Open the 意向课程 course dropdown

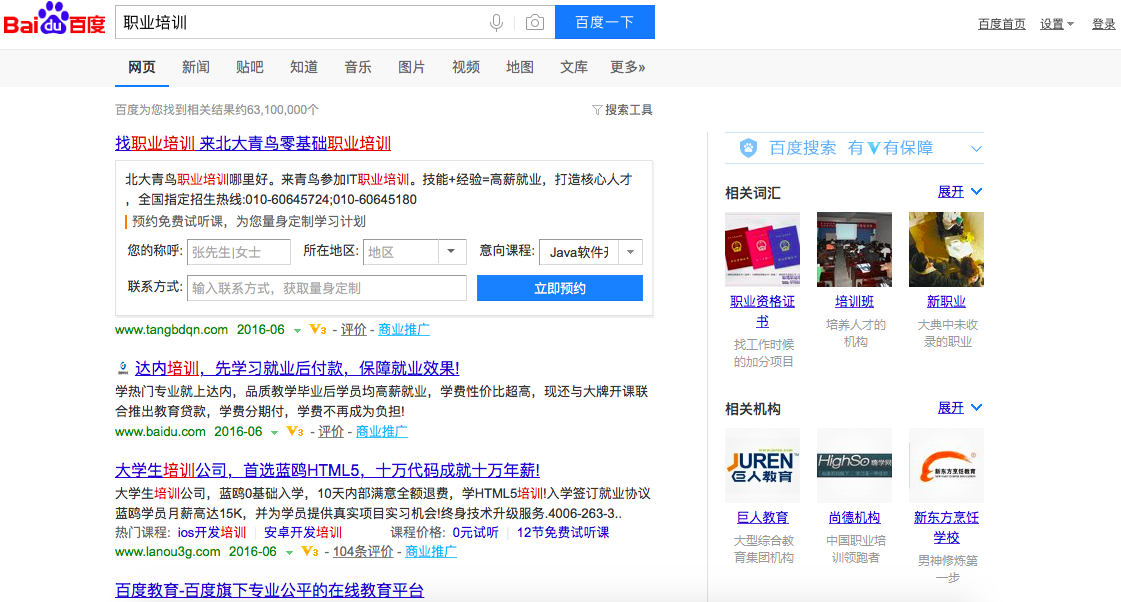point(630,252)
